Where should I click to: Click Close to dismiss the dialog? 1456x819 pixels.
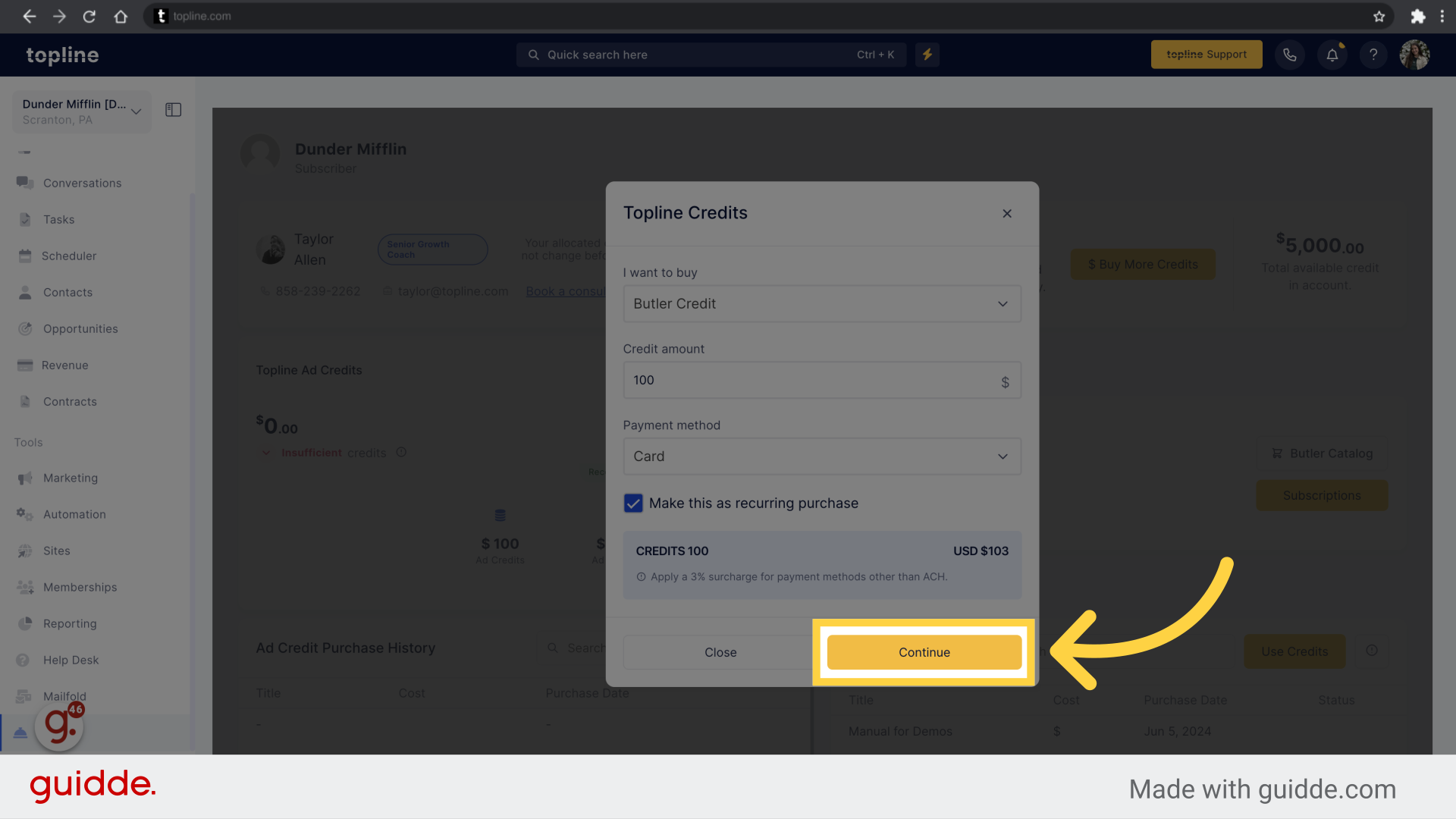[721, 651]
